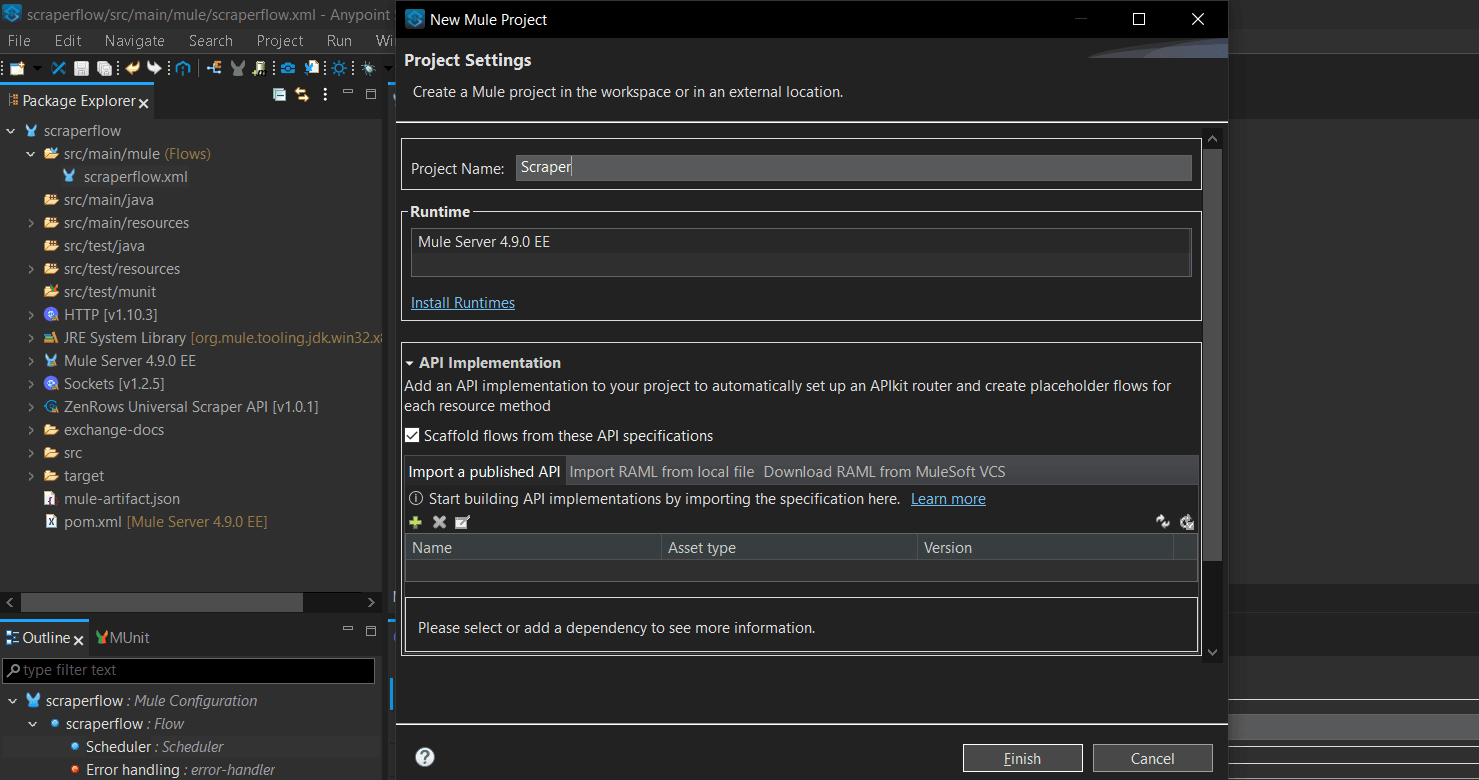This screenshot has height=780, width=1479.
Task: Open the New wizard dropdown arrow
Action: (37, 69)
